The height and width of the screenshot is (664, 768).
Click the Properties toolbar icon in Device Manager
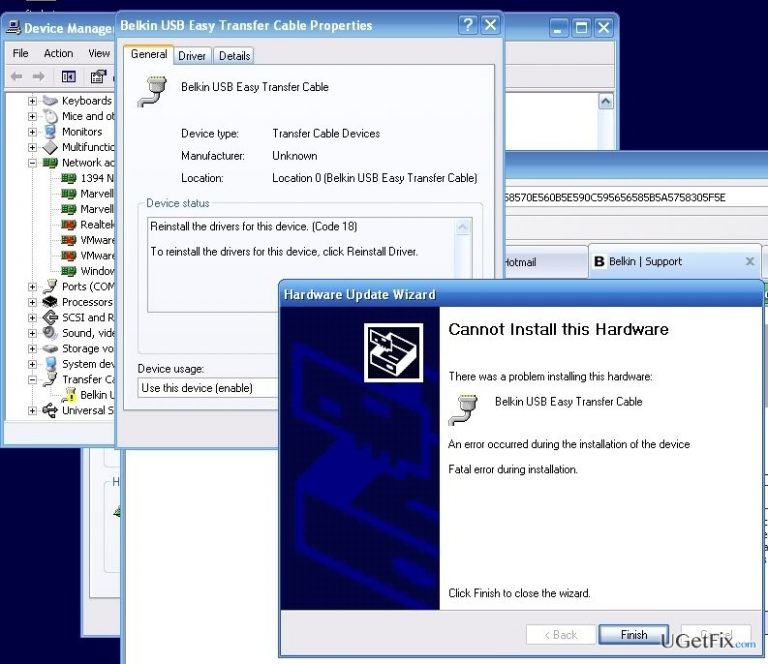(98, 76)
